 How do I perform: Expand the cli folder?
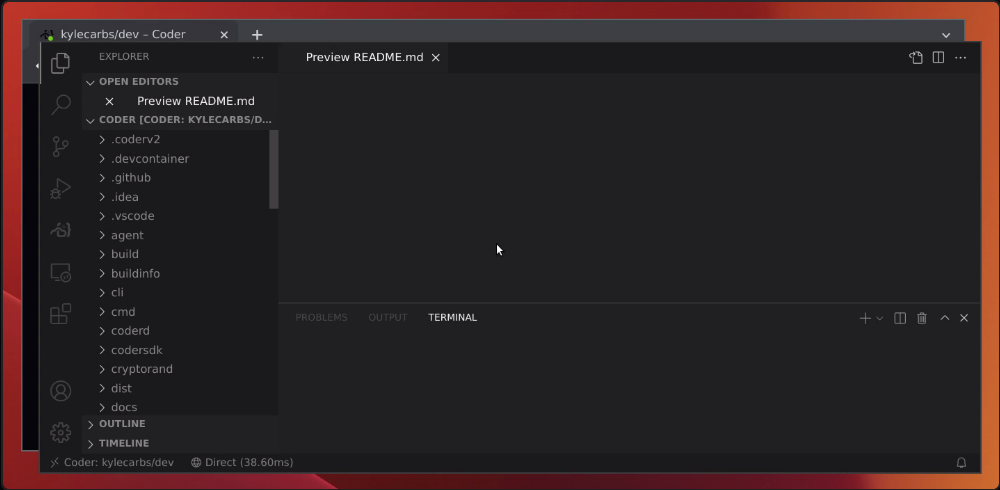coord(177,292)
